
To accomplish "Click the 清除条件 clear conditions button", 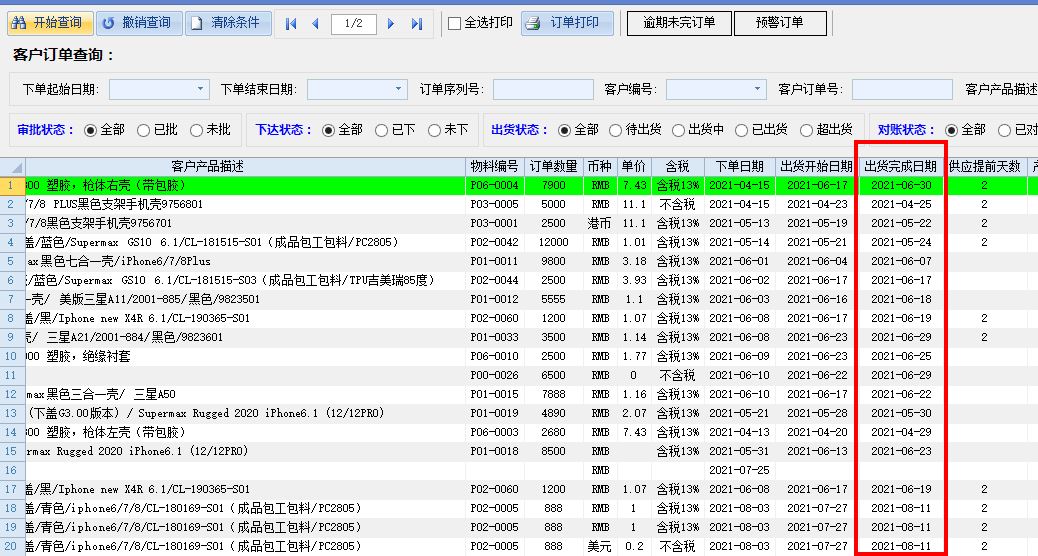I will point(228,23).
